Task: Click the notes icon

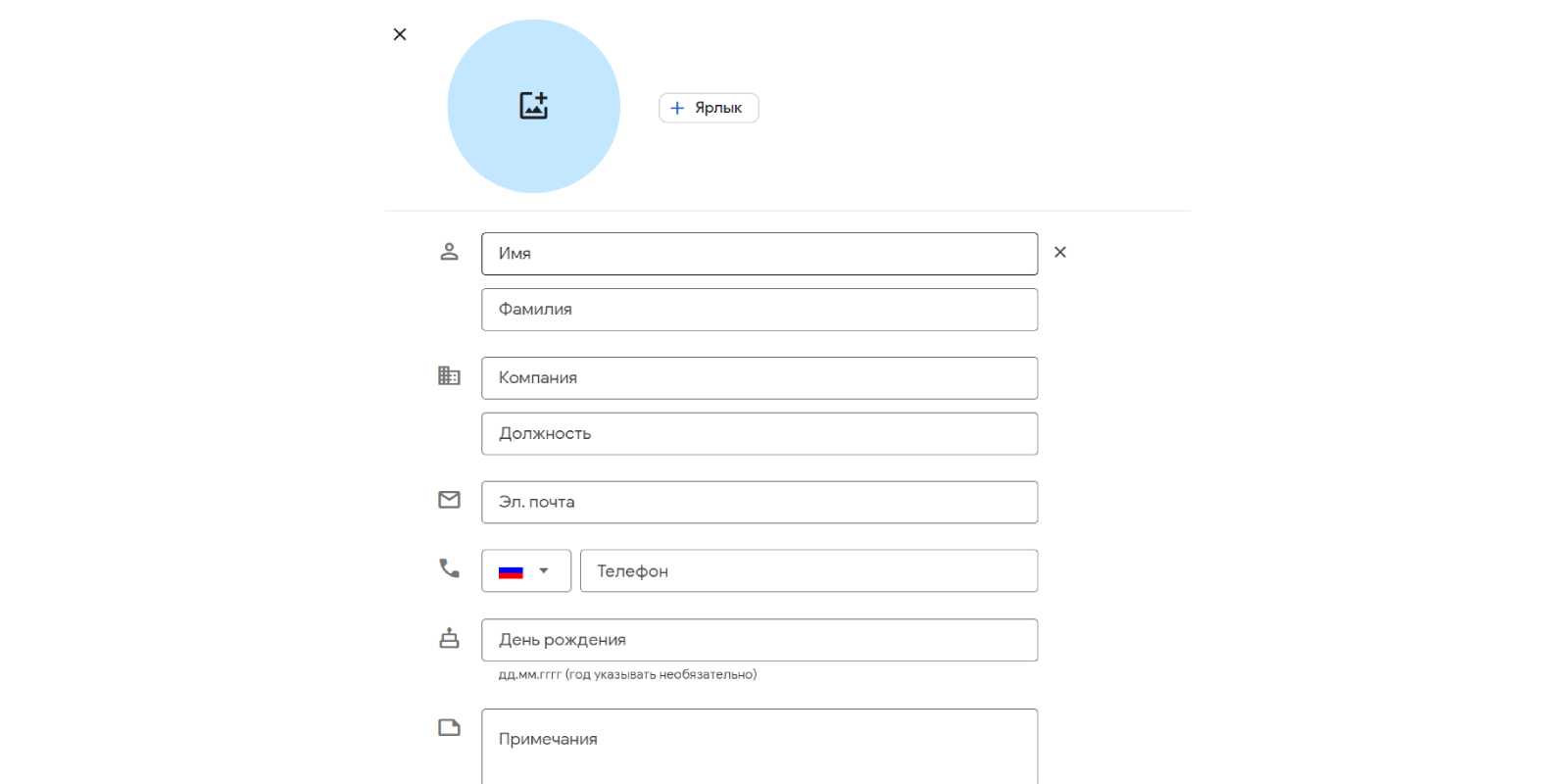Action: point(449,727)
